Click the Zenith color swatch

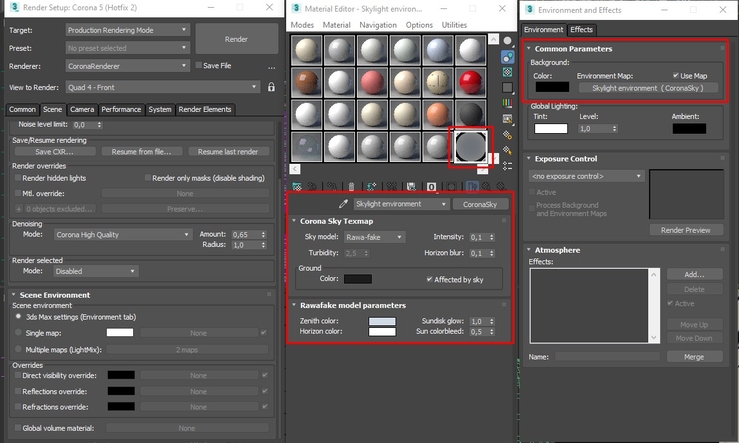382,320
